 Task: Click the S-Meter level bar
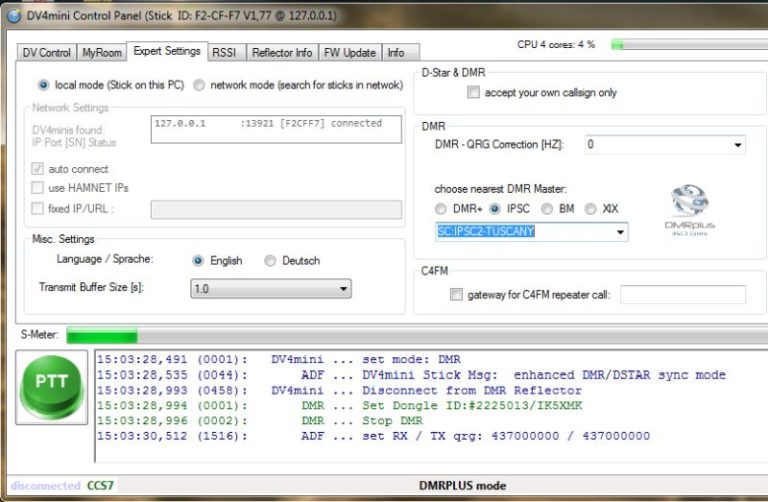(x=417, y=336)
